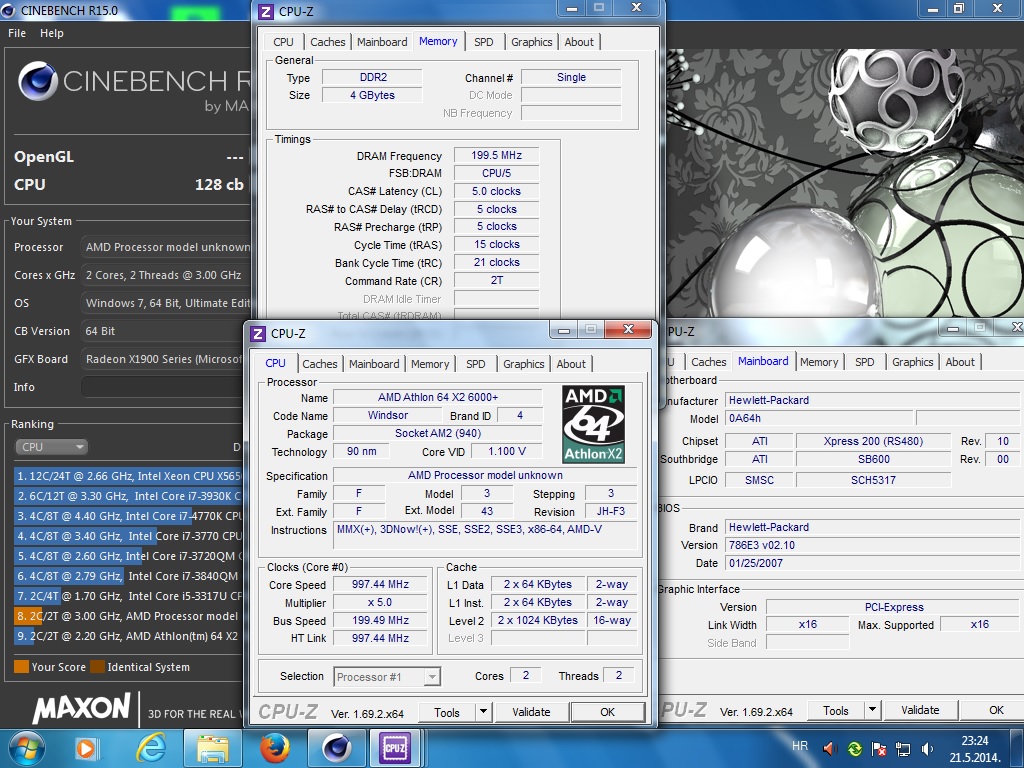The width and height of the screenshot is (1024, 768).
Task: Click OK button in front CPU-Z
Action: [x=607, y=712]
